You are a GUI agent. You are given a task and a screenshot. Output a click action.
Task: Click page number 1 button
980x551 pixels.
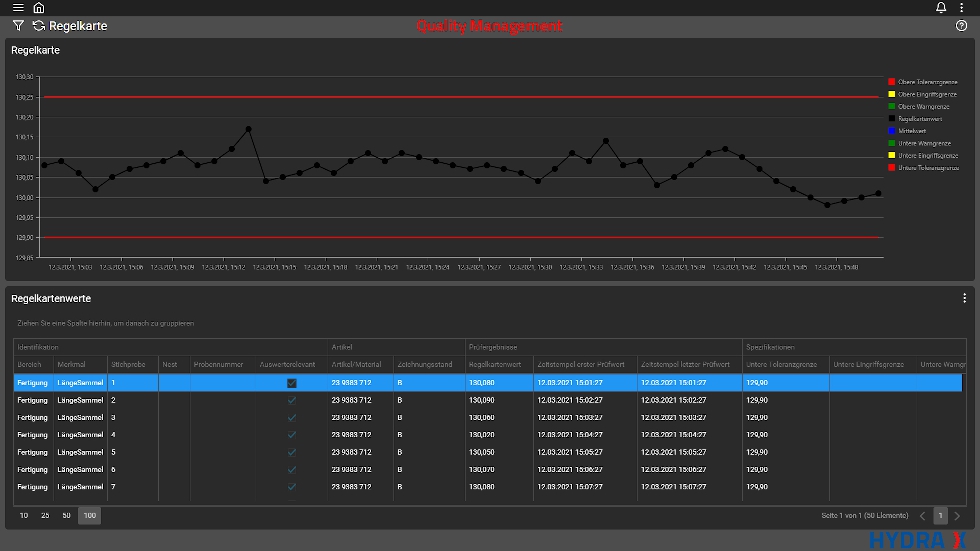coord(940,516)
